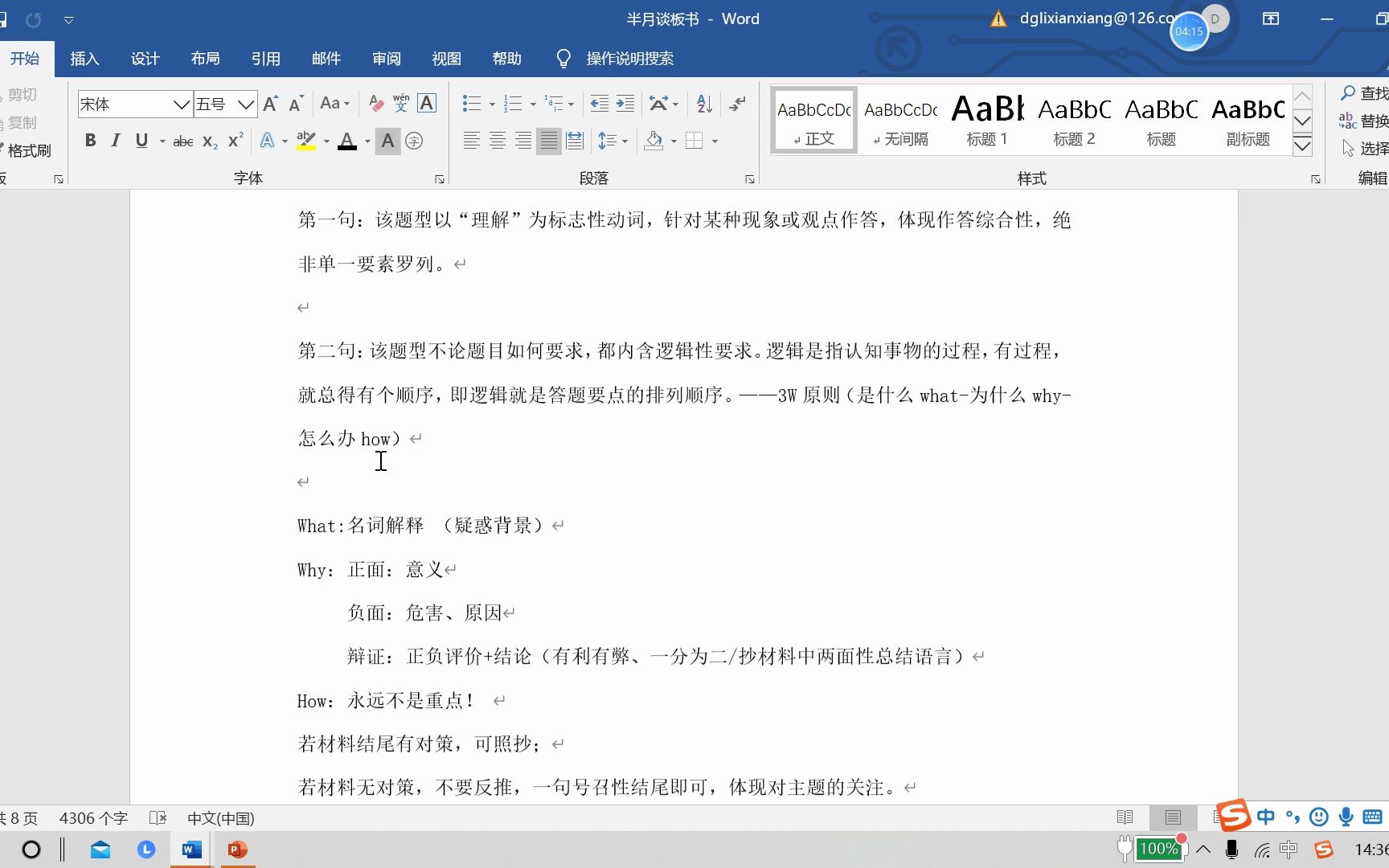
Task: Open underline style dropdown arrow
Action: tap(162, 141)
